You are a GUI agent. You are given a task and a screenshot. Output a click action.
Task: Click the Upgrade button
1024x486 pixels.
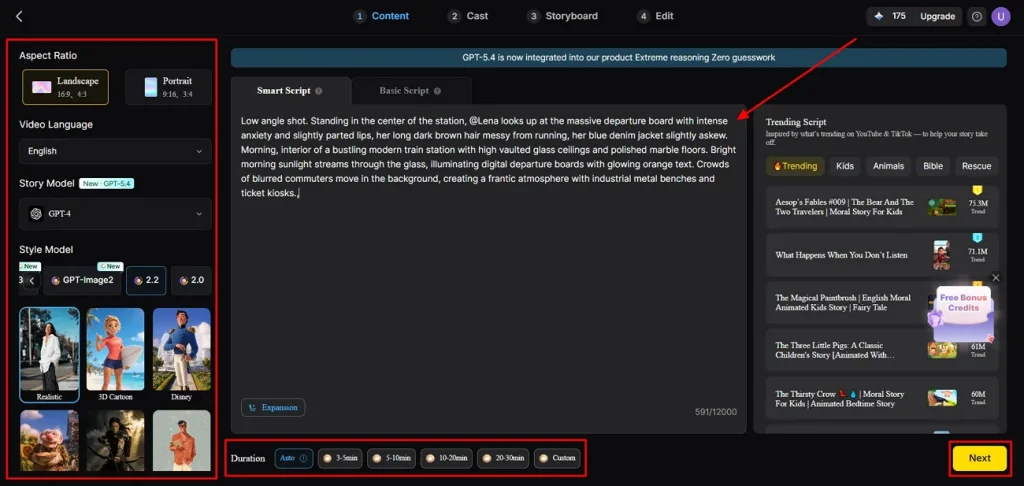click(x=937, y=16)
